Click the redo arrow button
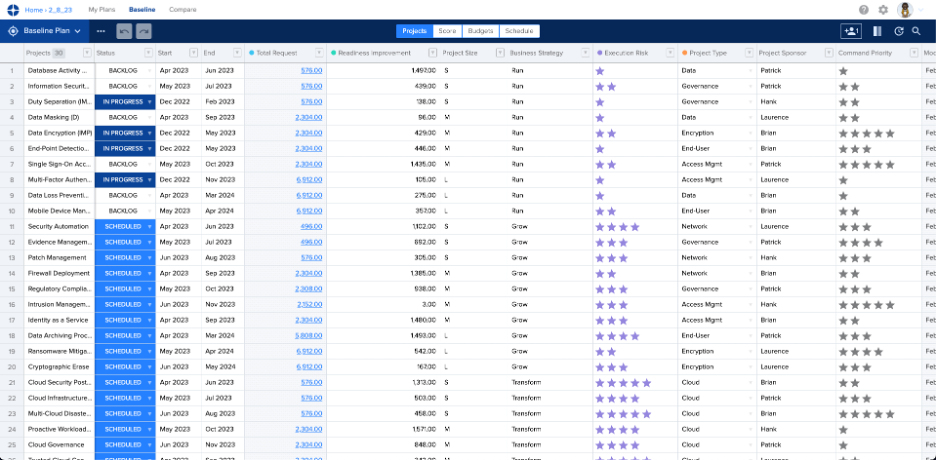 tap(143, 31)
